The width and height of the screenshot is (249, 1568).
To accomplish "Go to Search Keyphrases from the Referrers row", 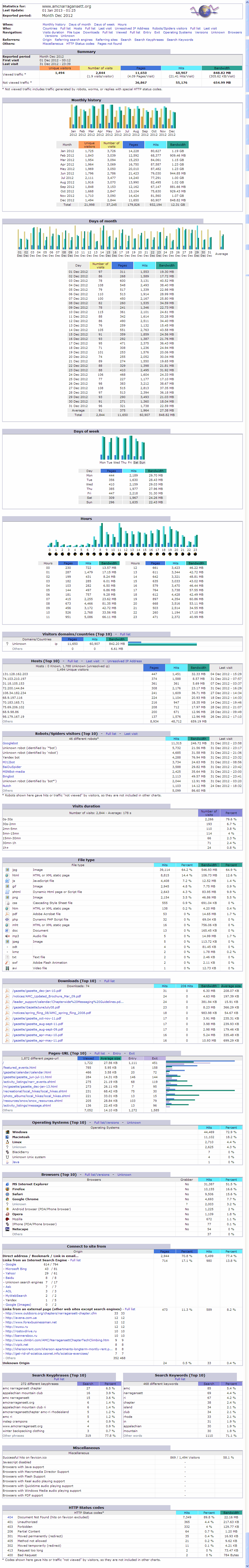I will tap(149, 39).
